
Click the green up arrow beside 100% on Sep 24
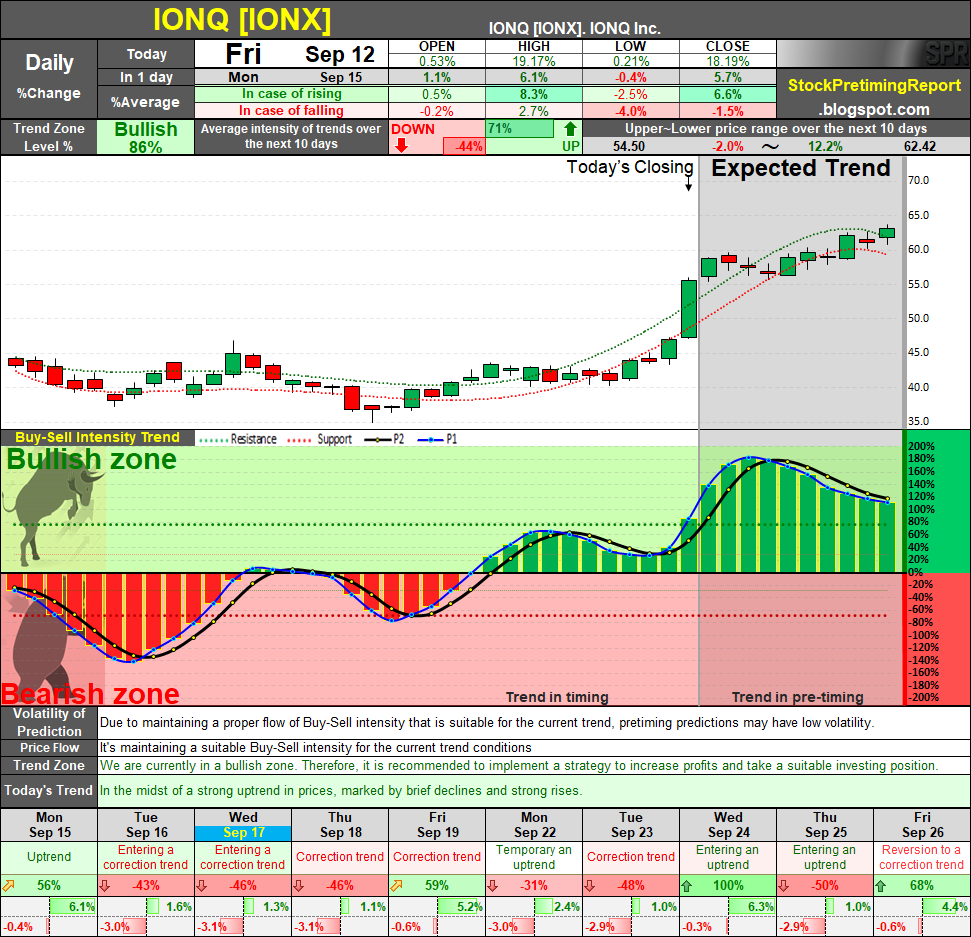[687, 886]
